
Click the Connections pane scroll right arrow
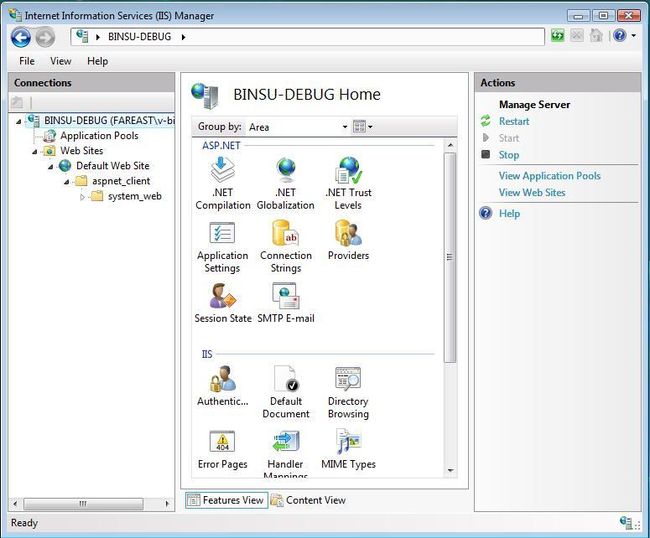click(x=167, y=504)
